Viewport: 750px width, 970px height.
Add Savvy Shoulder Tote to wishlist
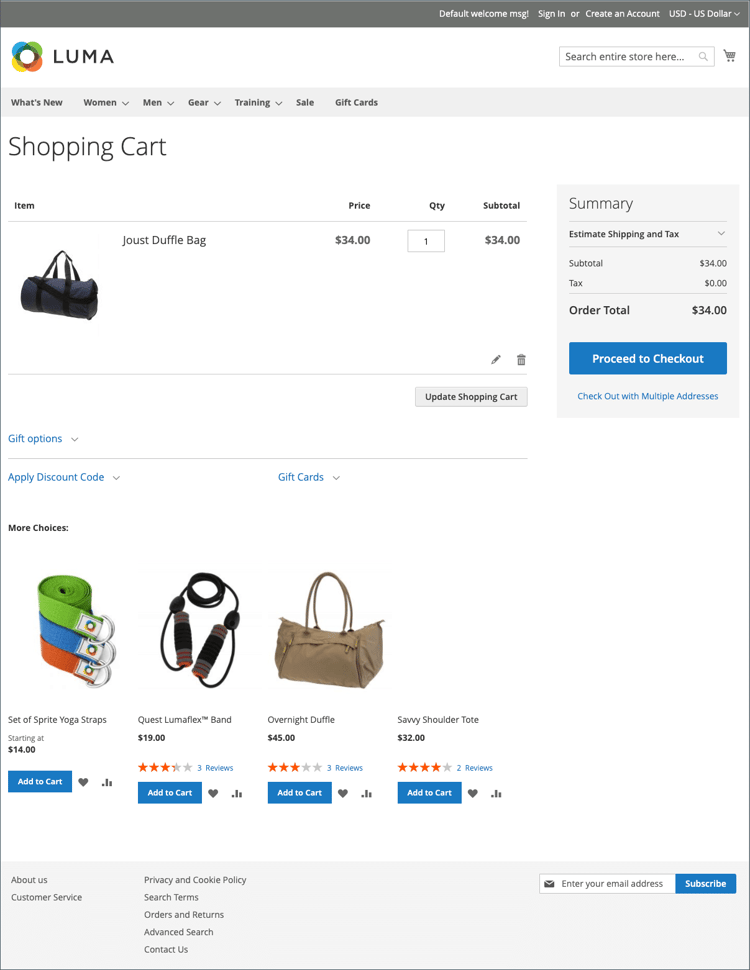(472, 792)
